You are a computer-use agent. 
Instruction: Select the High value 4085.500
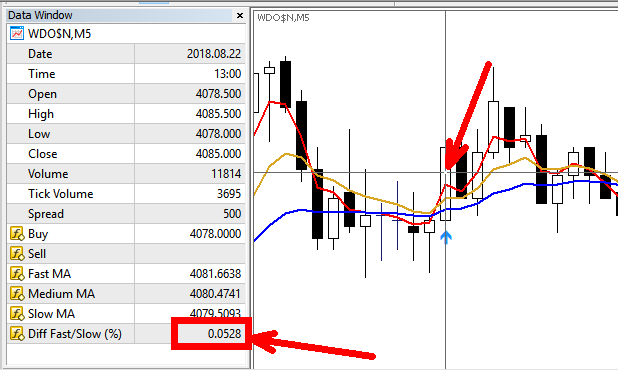coord(218,114)
